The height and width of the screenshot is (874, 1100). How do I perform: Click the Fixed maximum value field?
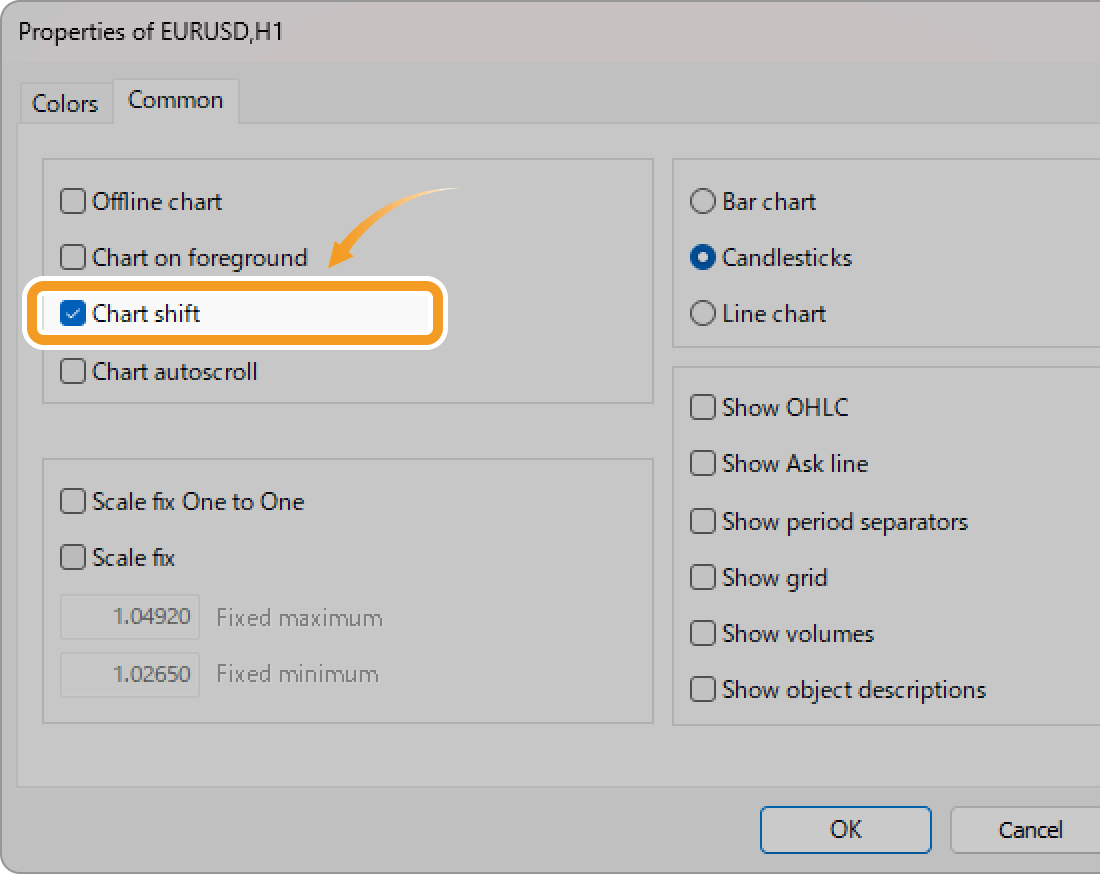point(130,616)
